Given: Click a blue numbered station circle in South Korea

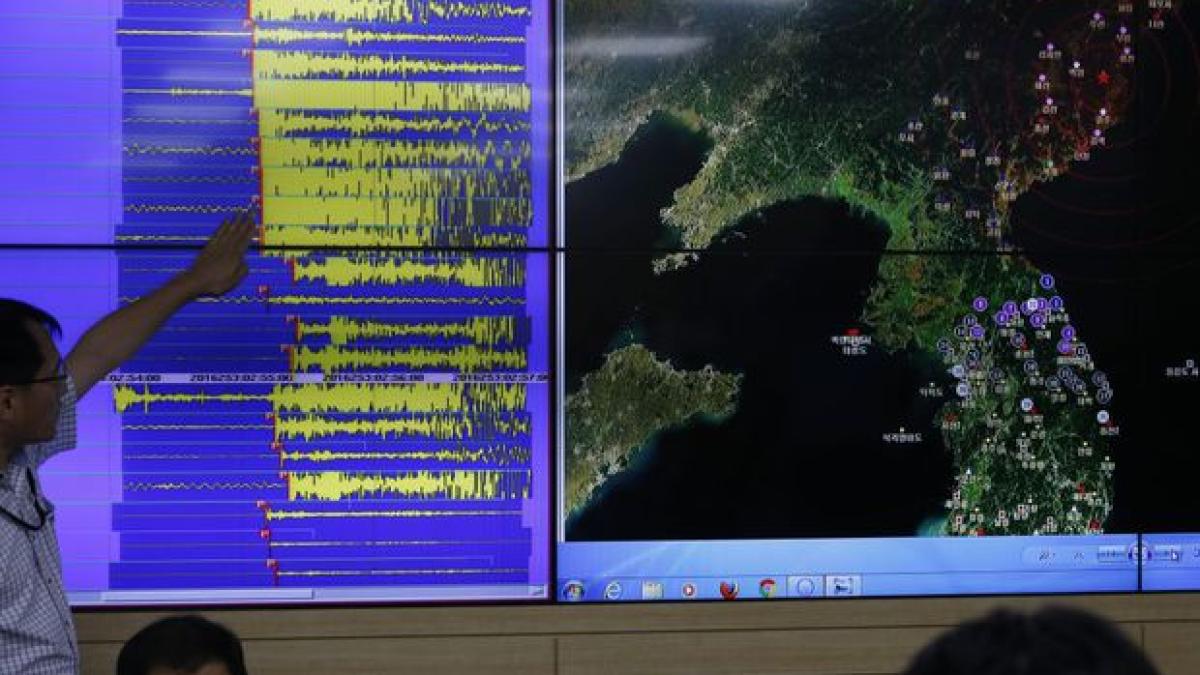Looking at the screenshot, I should (1047, 281).
